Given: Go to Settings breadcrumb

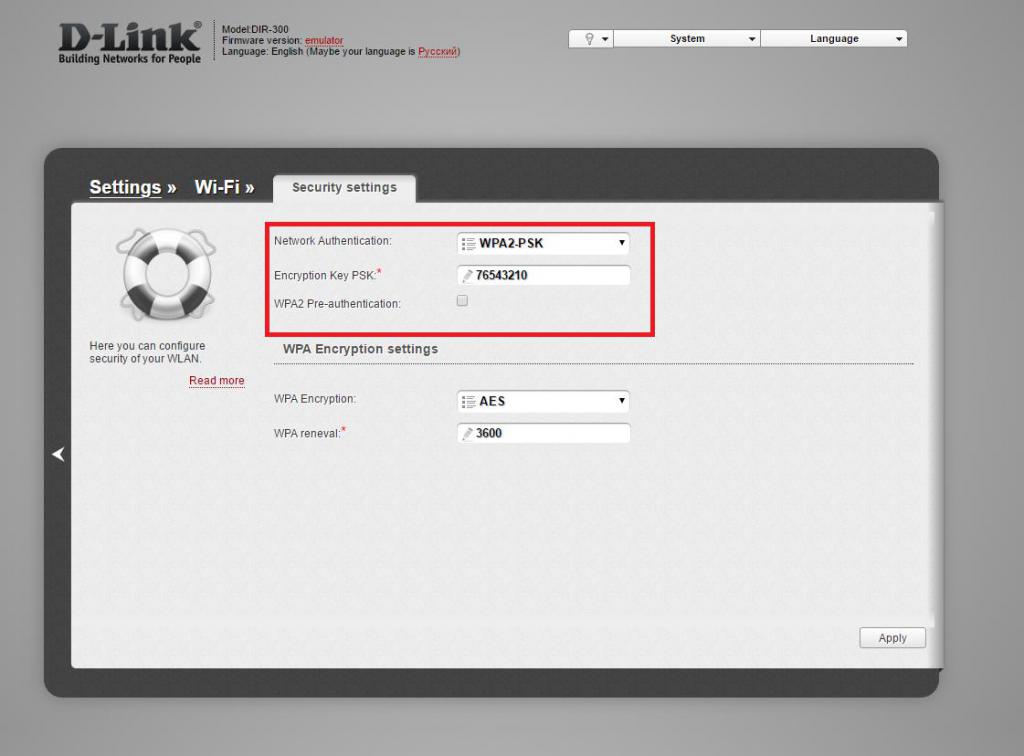Looking at the screenshot, I should pos(125,187).
